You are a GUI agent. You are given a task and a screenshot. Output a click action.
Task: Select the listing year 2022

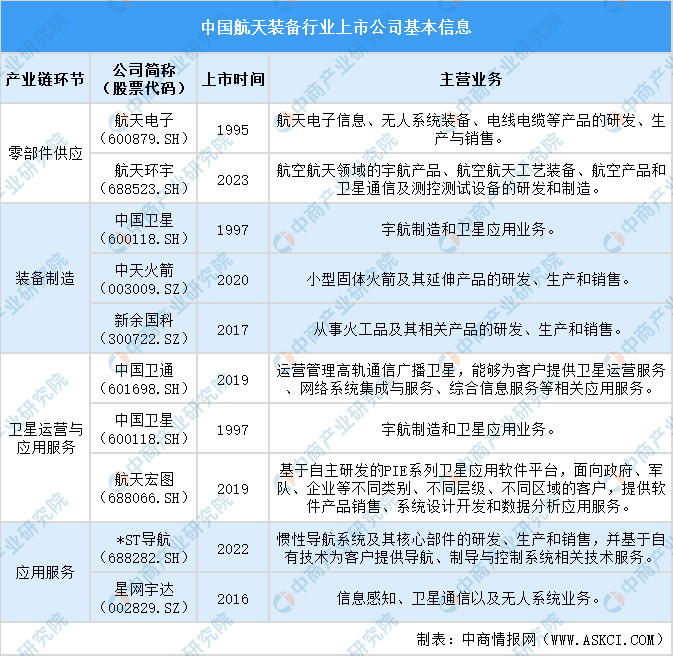[x=233, y=549]
